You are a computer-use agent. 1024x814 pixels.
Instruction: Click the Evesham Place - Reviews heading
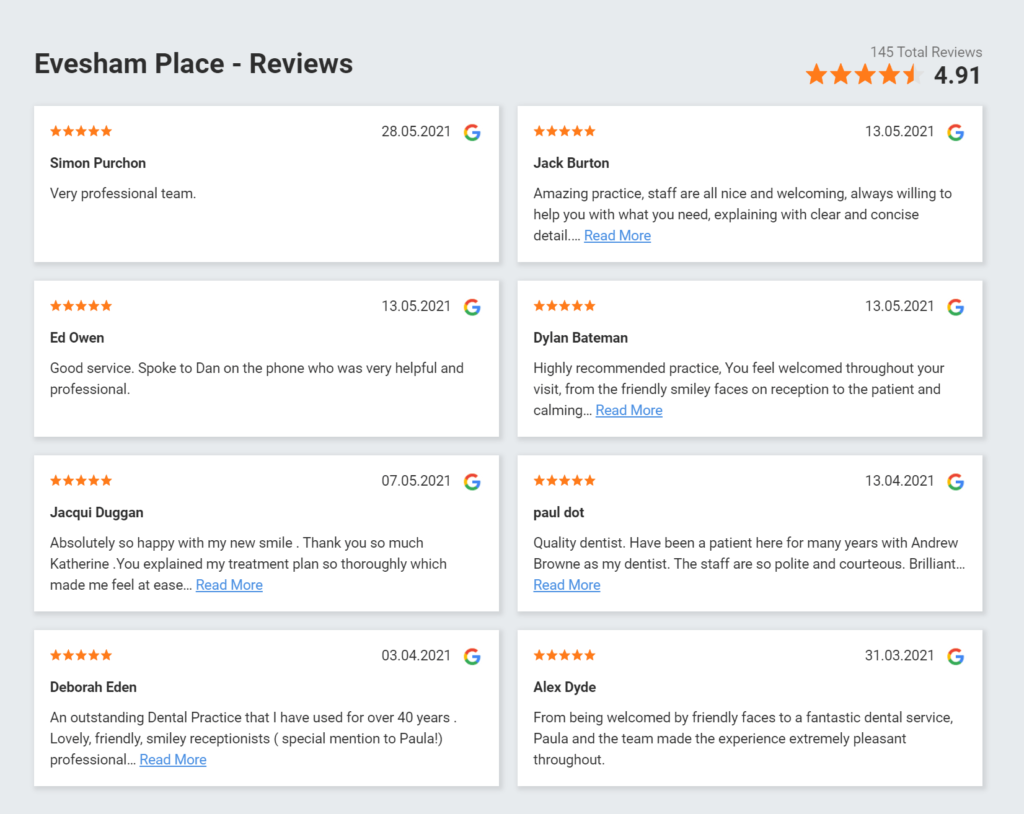click(x=194, y=64)
